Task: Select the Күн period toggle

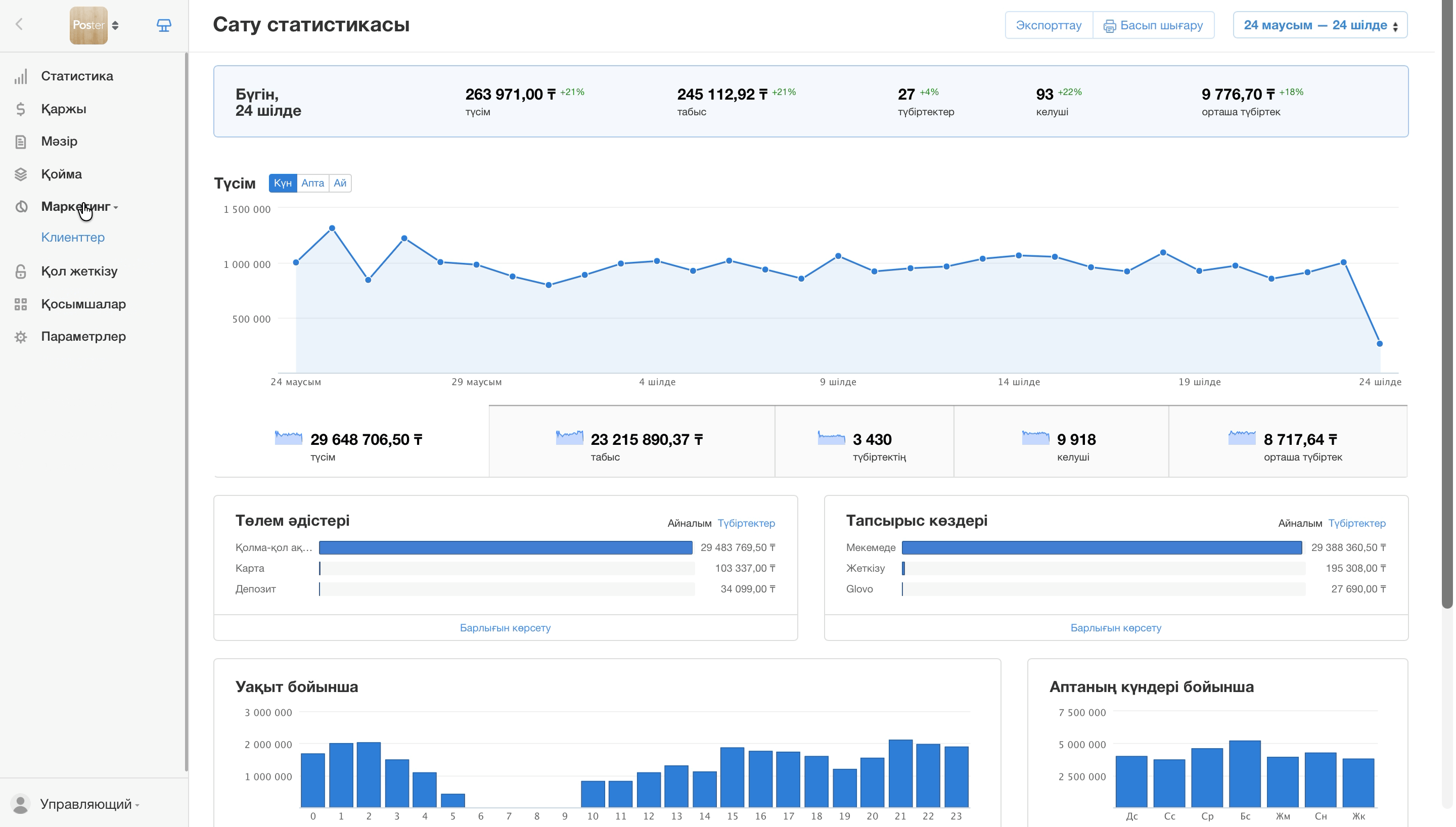Action: [x=282, y=183]
